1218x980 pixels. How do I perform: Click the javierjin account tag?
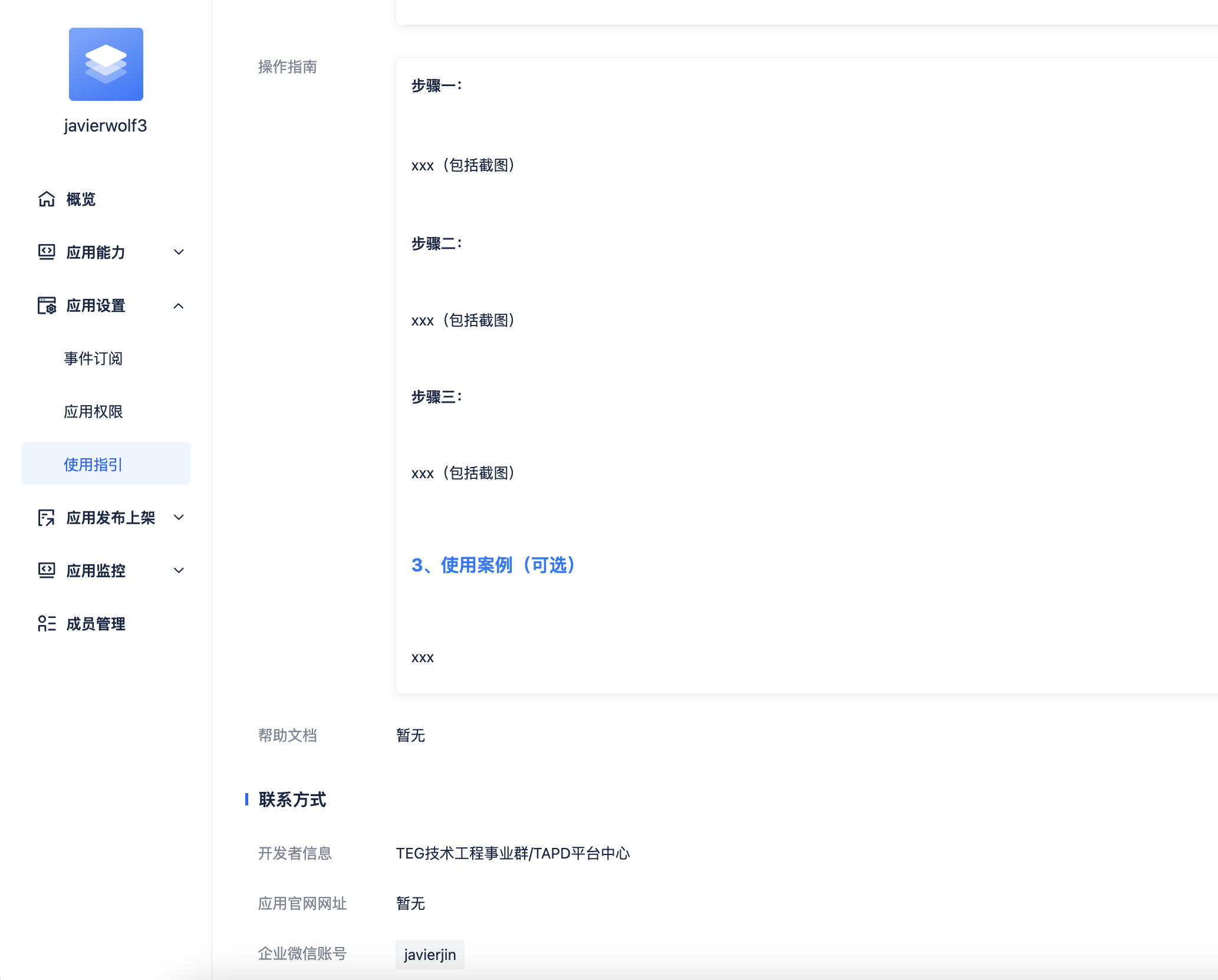click(429, 954)
